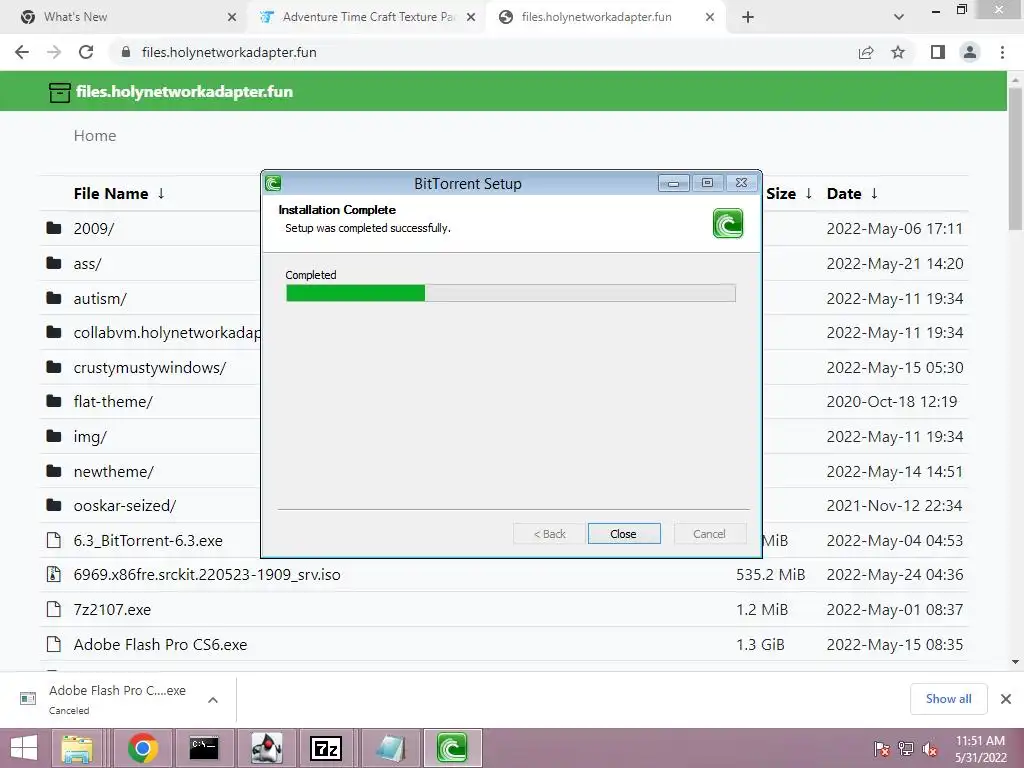Click Close in BitTorrent Setup
The width and height of the screenshot is (1024, 768).
[x=624, y=534]
